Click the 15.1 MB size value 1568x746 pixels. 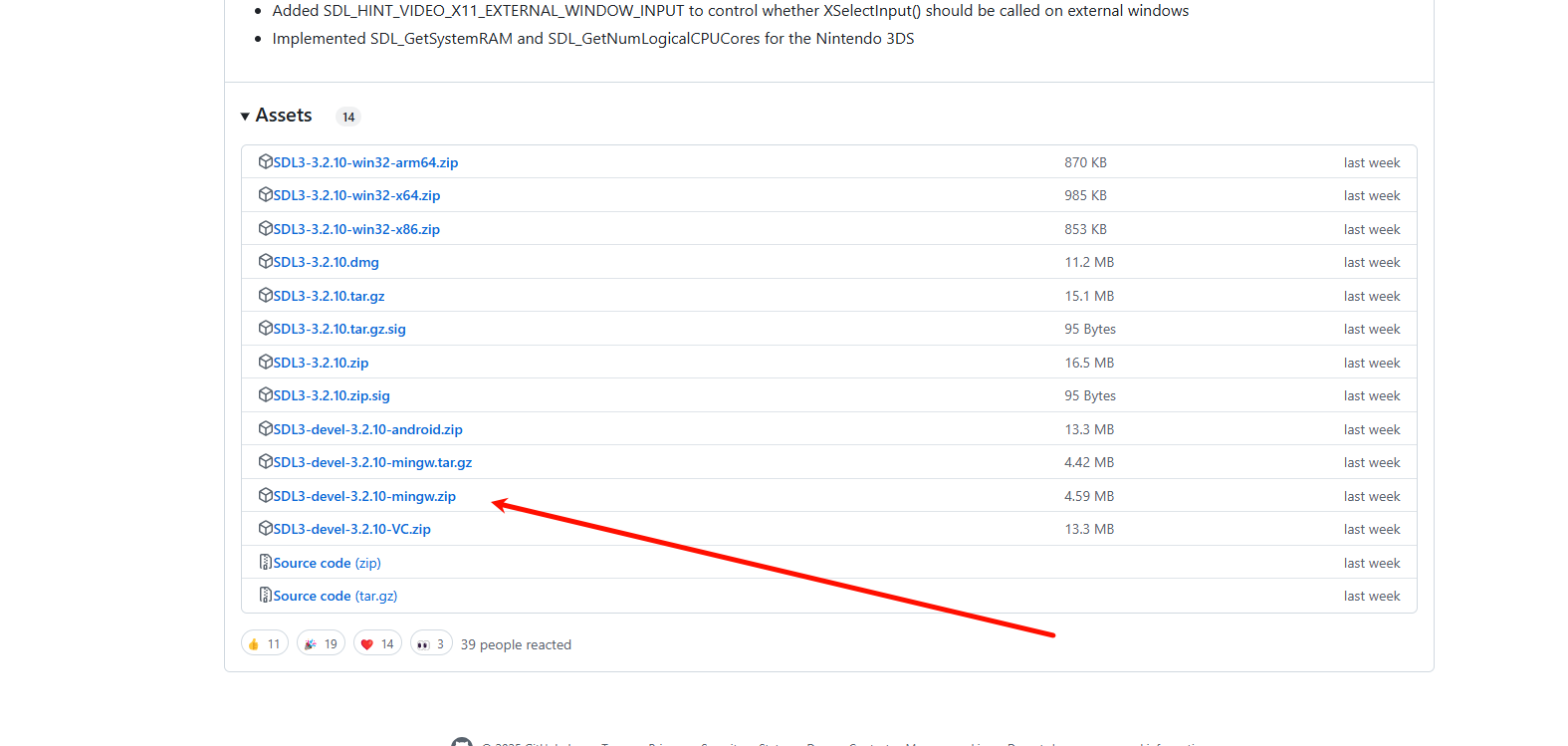[x=1089, y=296]
